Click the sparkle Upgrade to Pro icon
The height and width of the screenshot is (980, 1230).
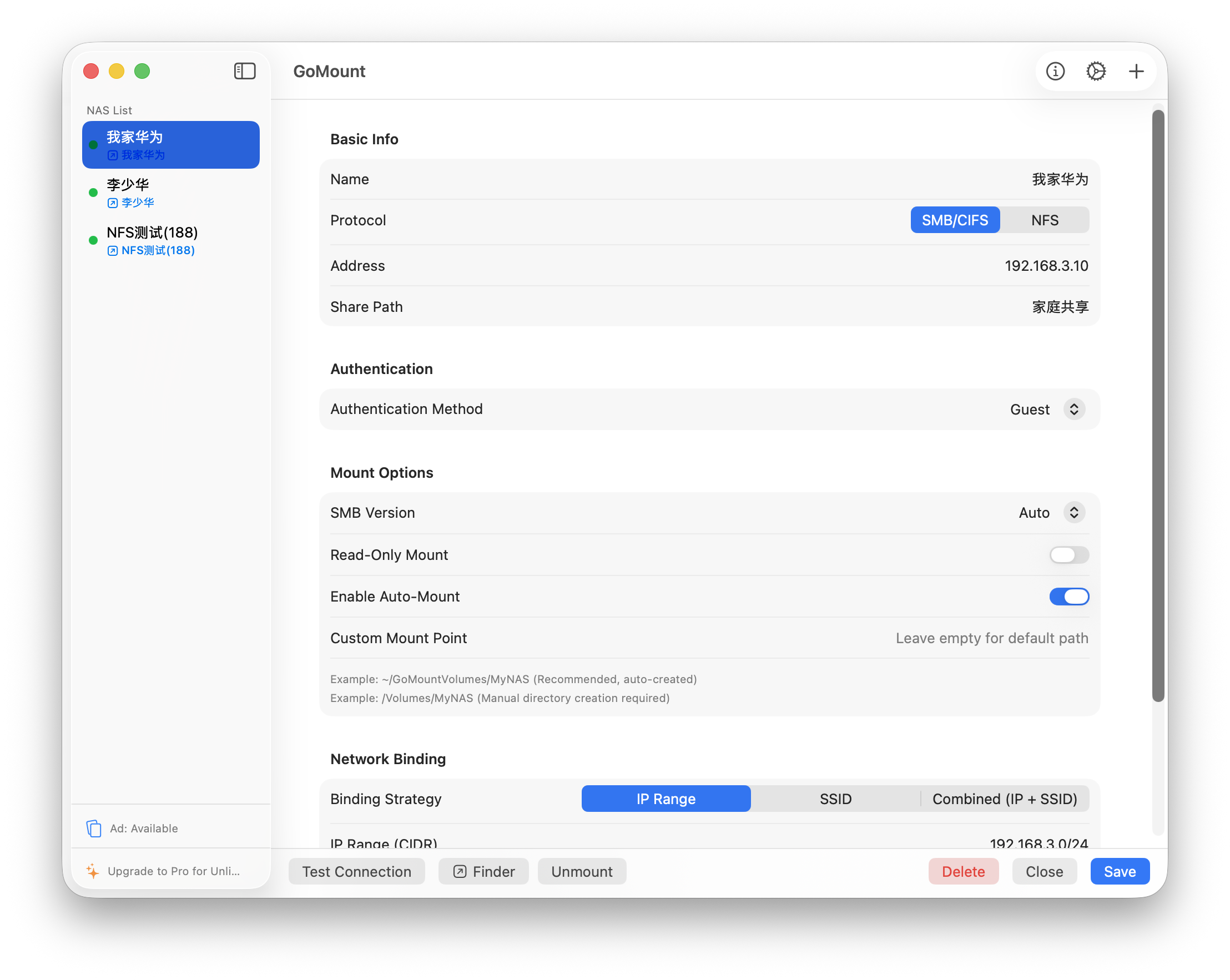click(93, 871)
